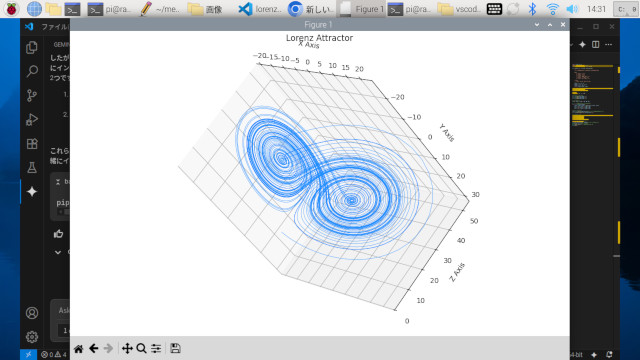Save the figure with floppy icon
This screenshot has height=360, width=640.
coord(175,348)
